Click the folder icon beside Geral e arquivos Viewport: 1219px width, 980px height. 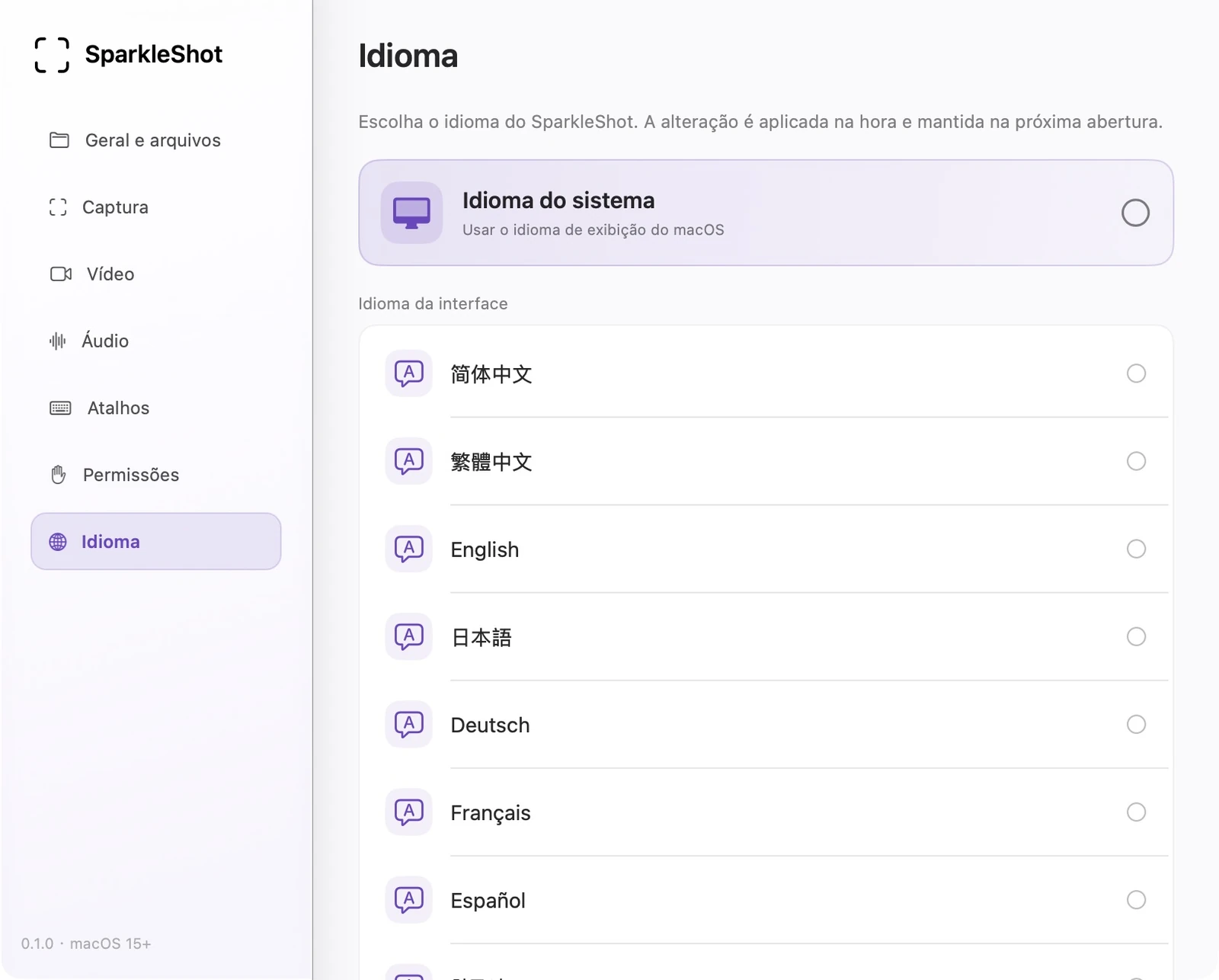point(59,140)
